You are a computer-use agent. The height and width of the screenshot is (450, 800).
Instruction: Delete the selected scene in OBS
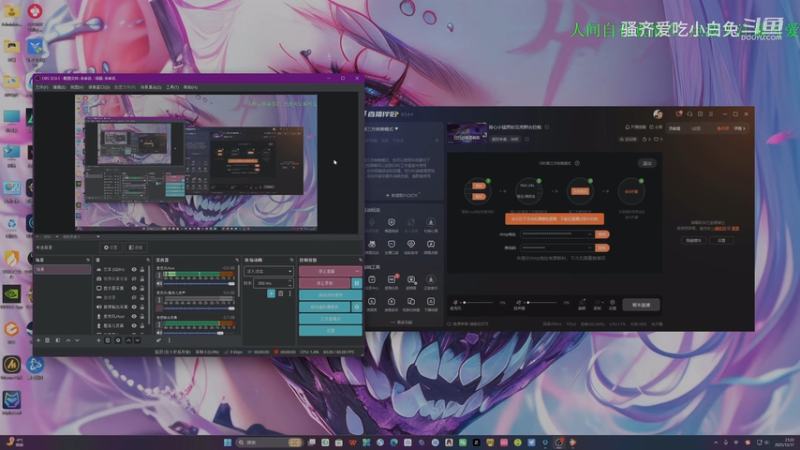(x=47, y=340)
